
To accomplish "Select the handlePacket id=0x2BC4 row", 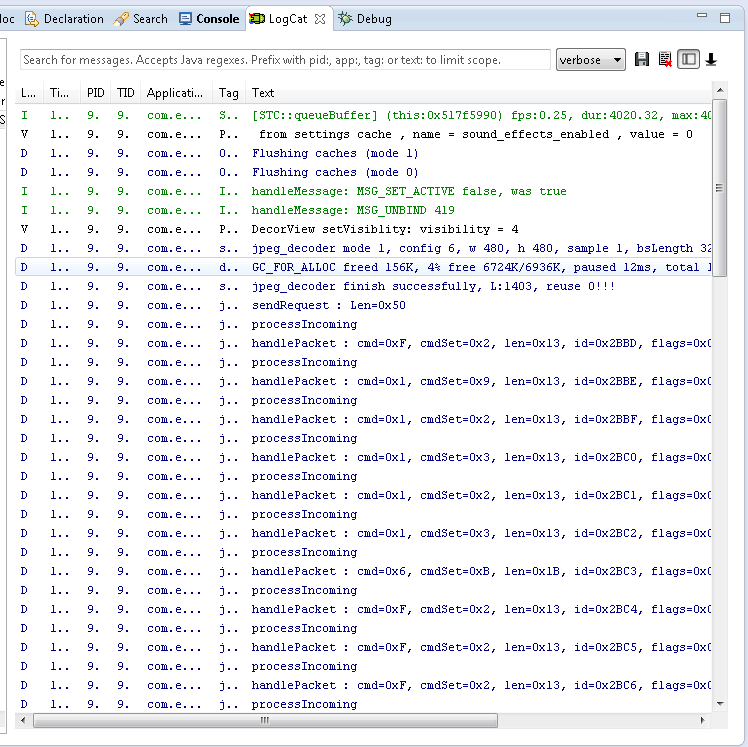I will [x=364, y=610].
